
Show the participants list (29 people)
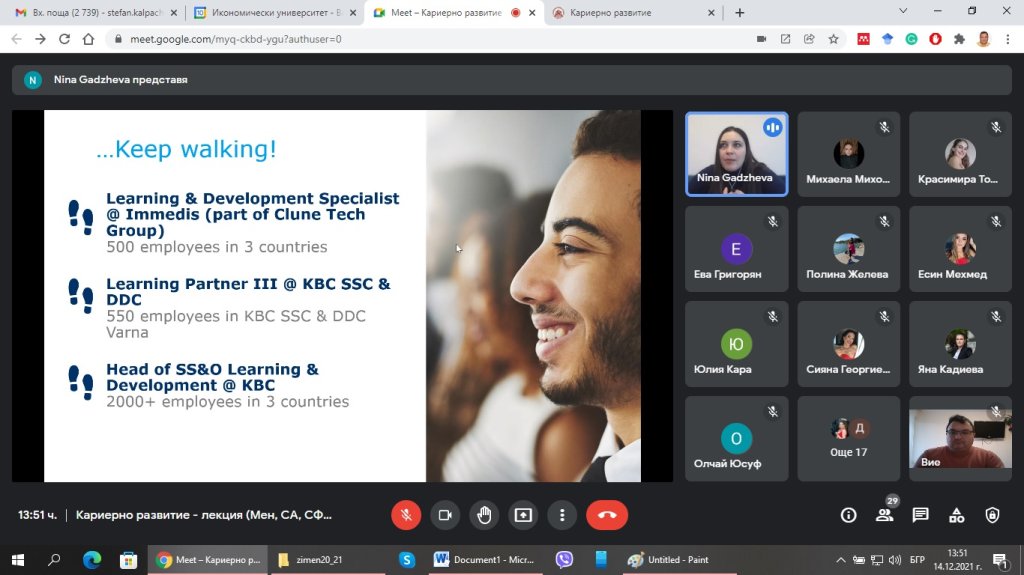click(885, 515)
